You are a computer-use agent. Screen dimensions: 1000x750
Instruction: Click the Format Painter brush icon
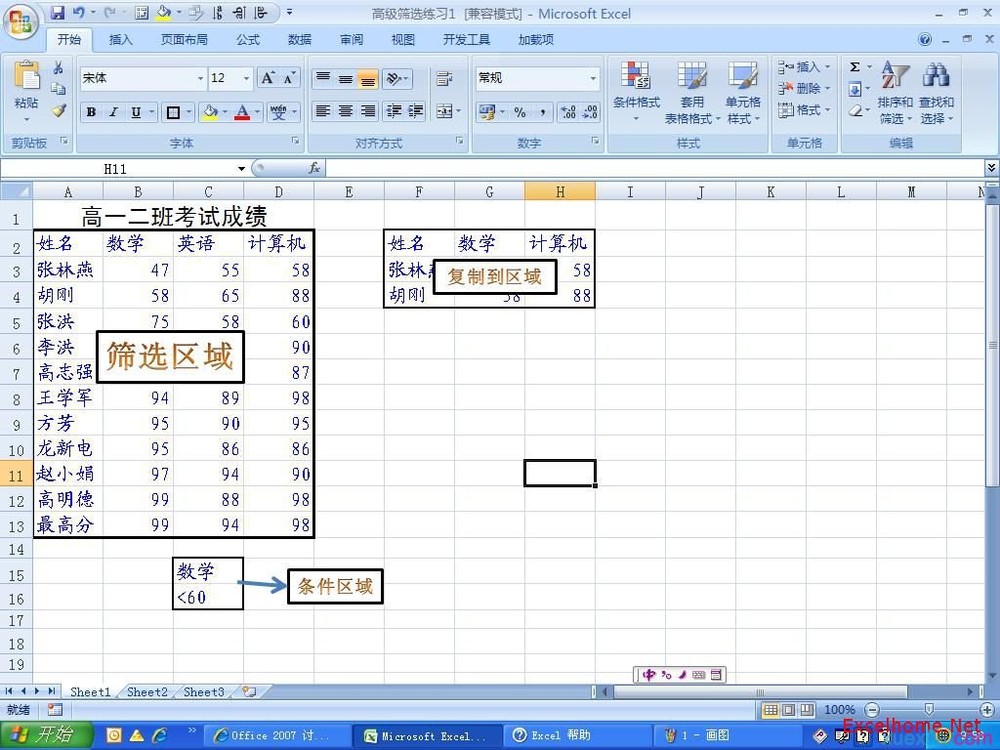point(59,110)
